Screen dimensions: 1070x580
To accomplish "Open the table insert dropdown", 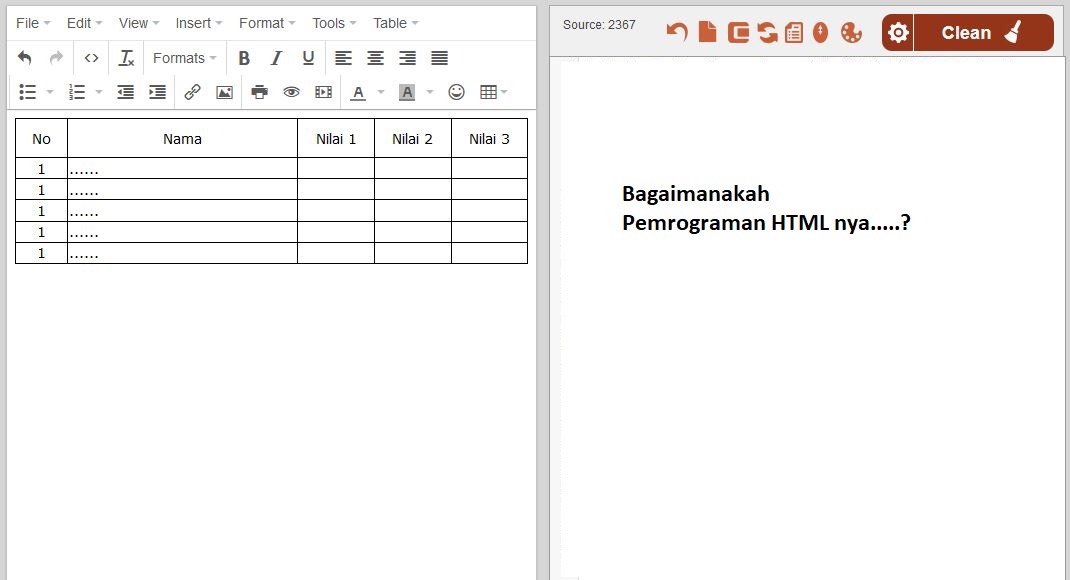I will click(504, 91).
